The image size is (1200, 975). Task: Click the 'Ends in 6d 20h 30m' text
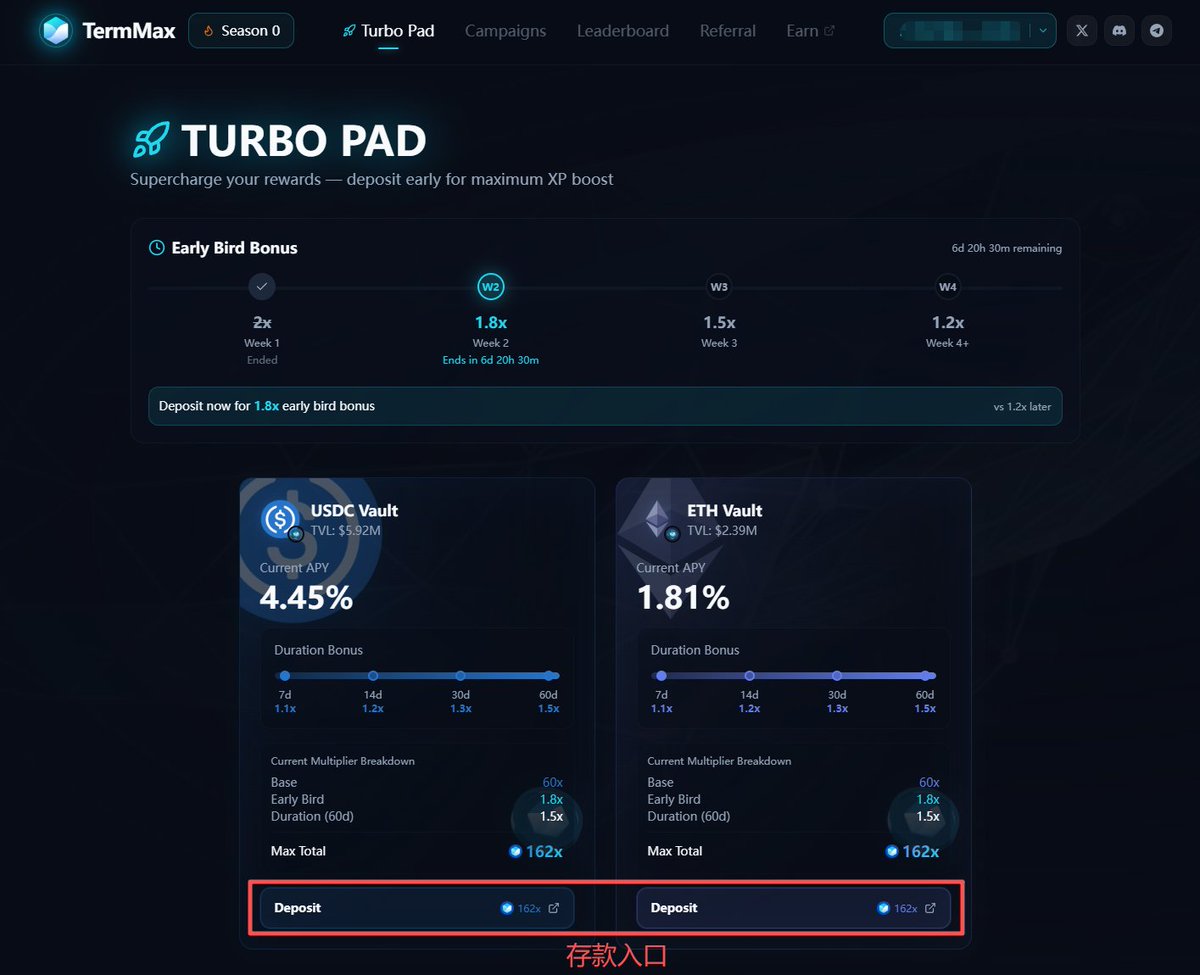(490, 360)
